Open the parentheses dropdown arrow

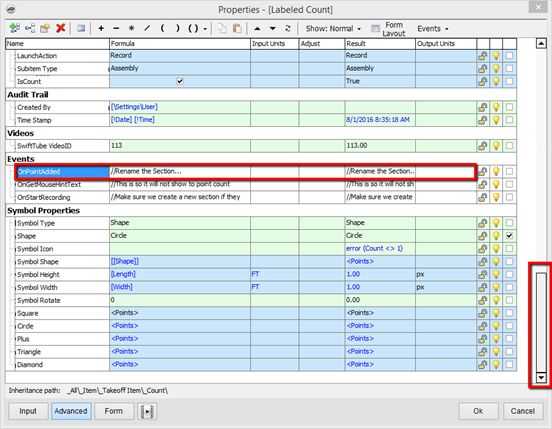205,29
